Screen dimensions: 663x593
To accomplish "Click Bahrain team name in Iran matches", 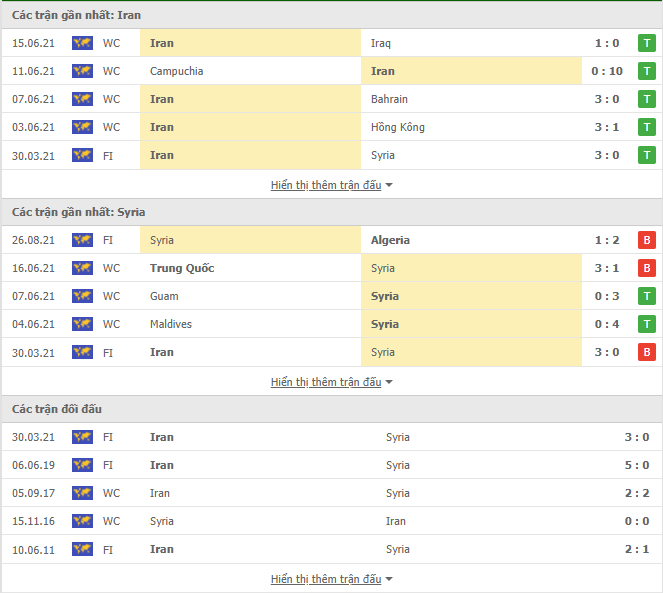I will [x=389, y=99].
